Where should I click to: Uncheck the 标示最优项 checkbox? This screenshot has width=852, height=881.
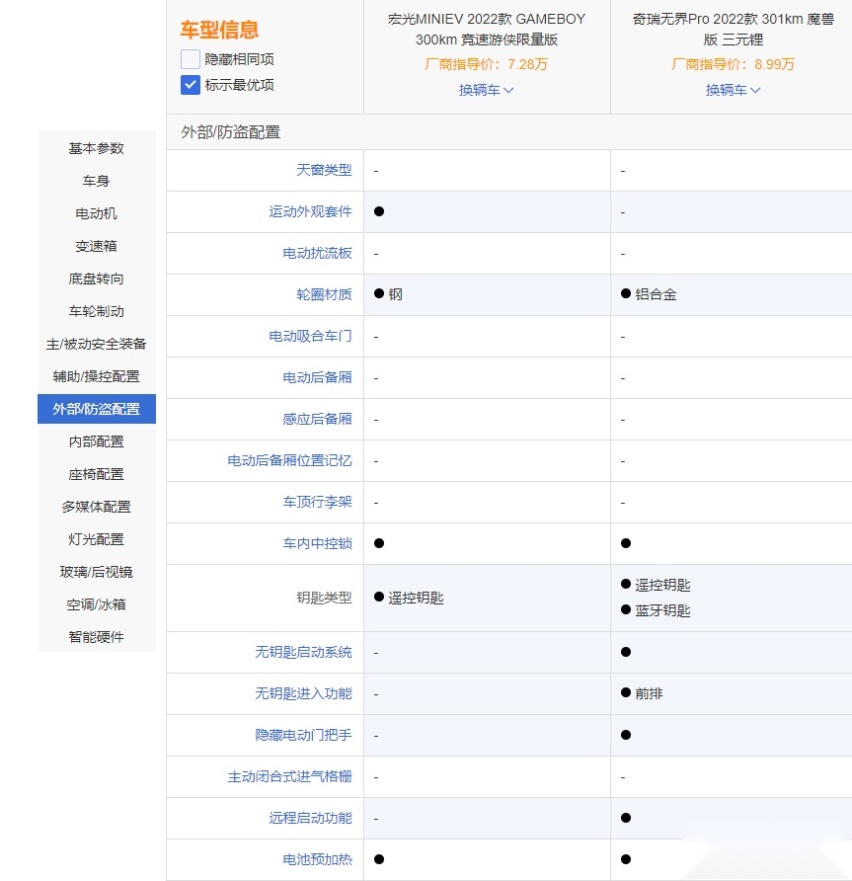coord(190,85)
